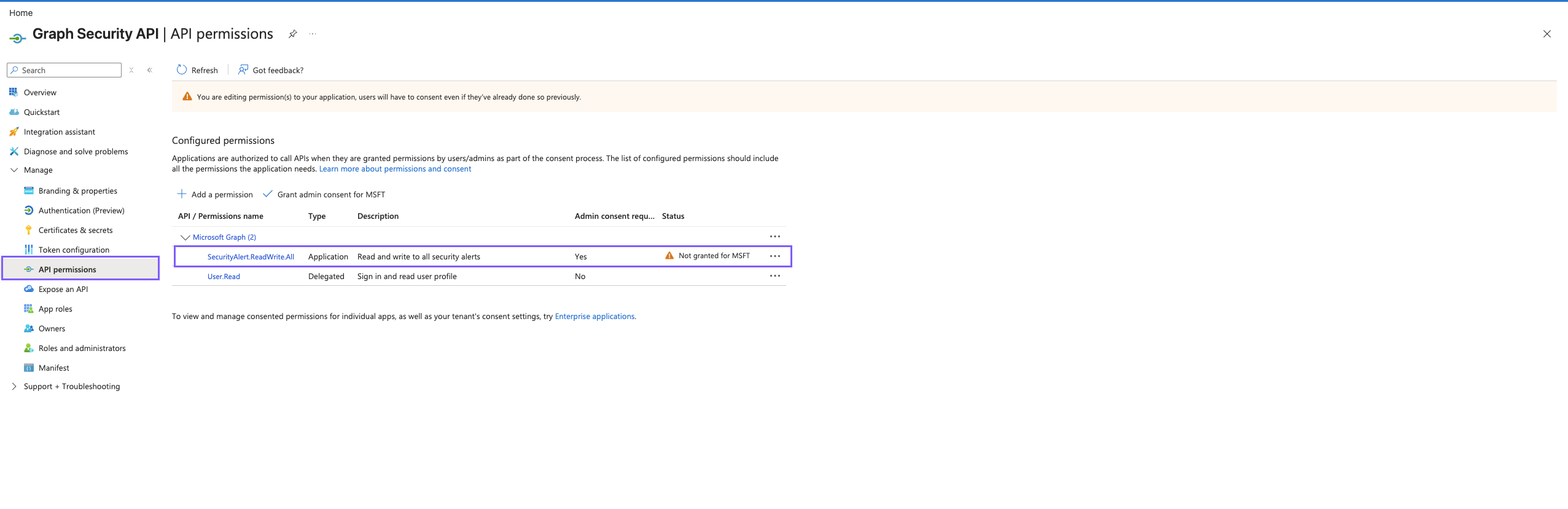Sort by API / Permissions name column header
Image resolution: width=1568 pixels, height=509 pixels.
tap(220, 216)
